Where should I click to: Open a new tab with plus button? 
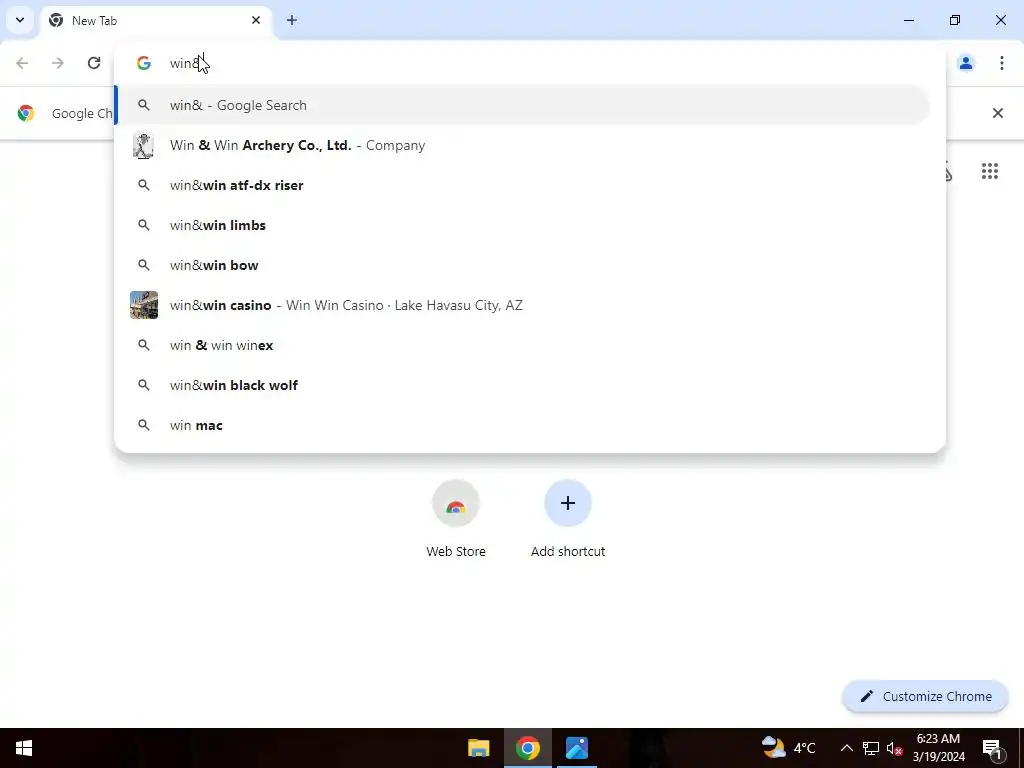tap(292, 20)
